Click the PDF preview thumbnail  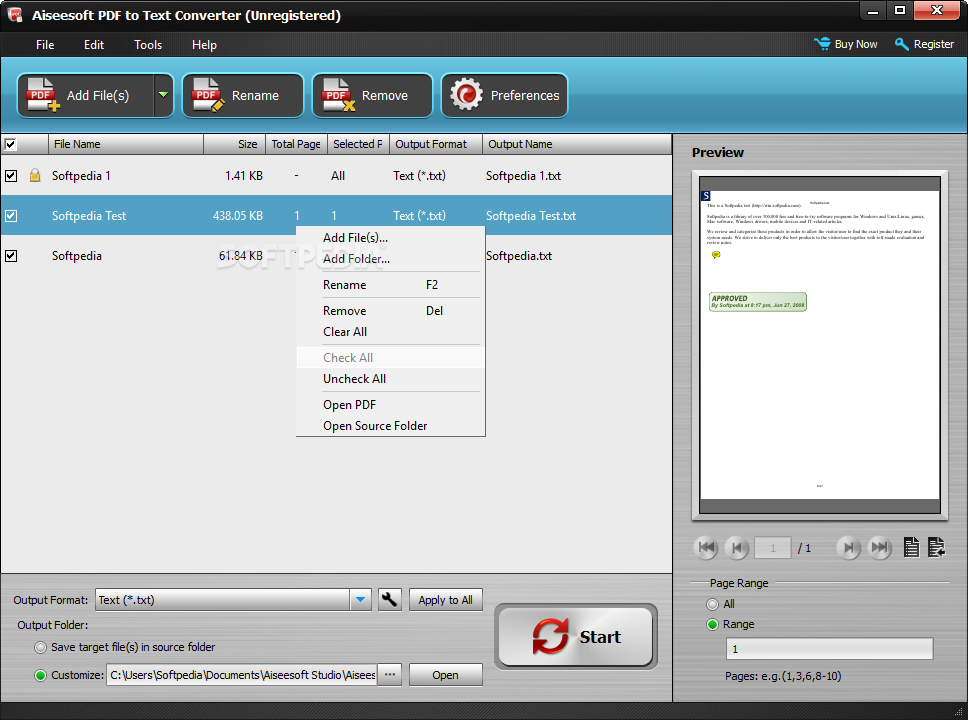coord(819,345)
